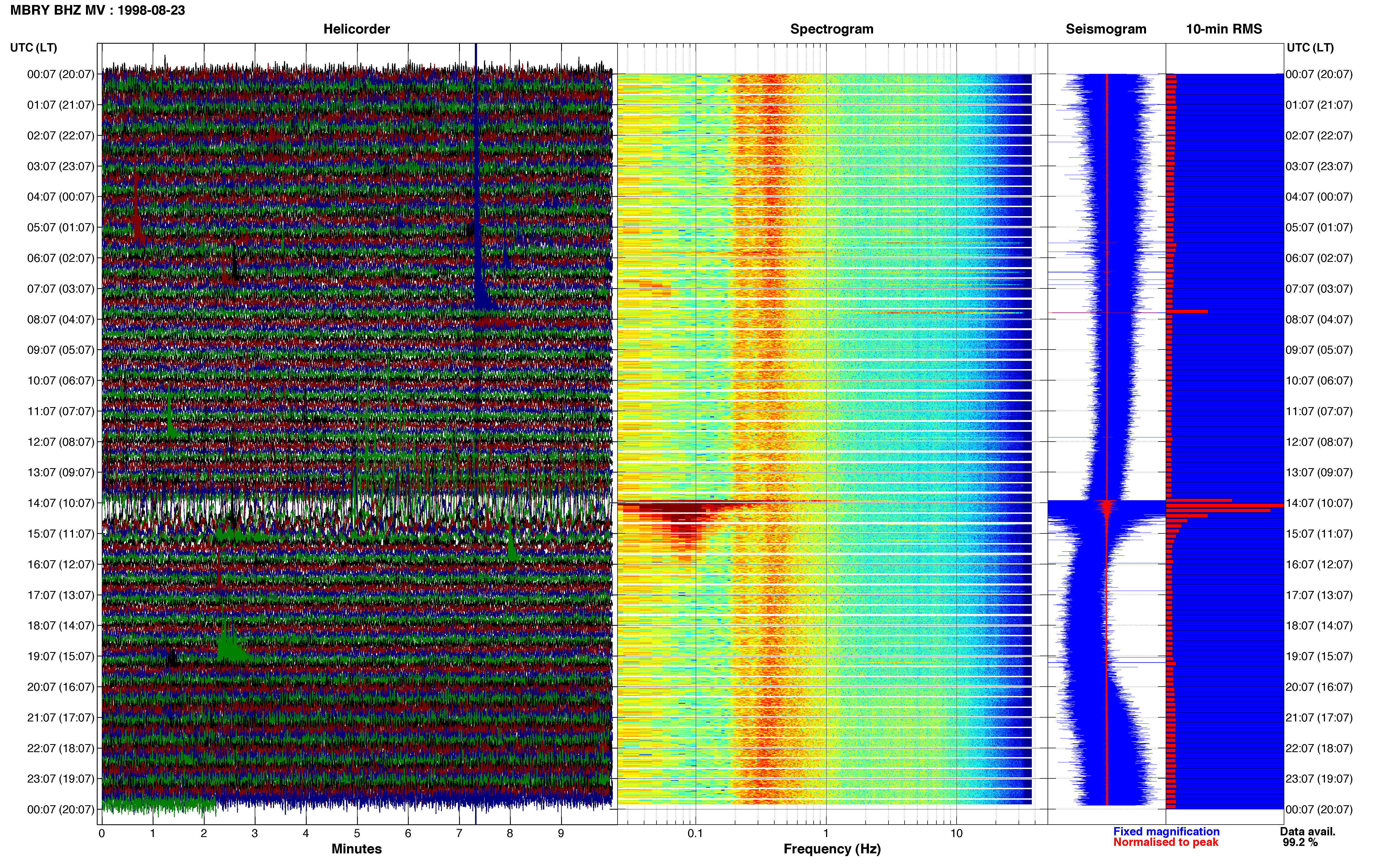Click the title MBRY BHZ MV : 1998-08-23
This screenshot has height=868, width=1388.
(98, 10)
